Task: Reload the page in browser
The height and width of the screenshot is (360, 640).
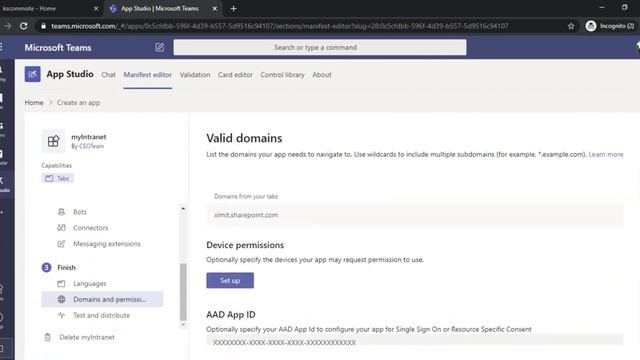Action: 24,26
